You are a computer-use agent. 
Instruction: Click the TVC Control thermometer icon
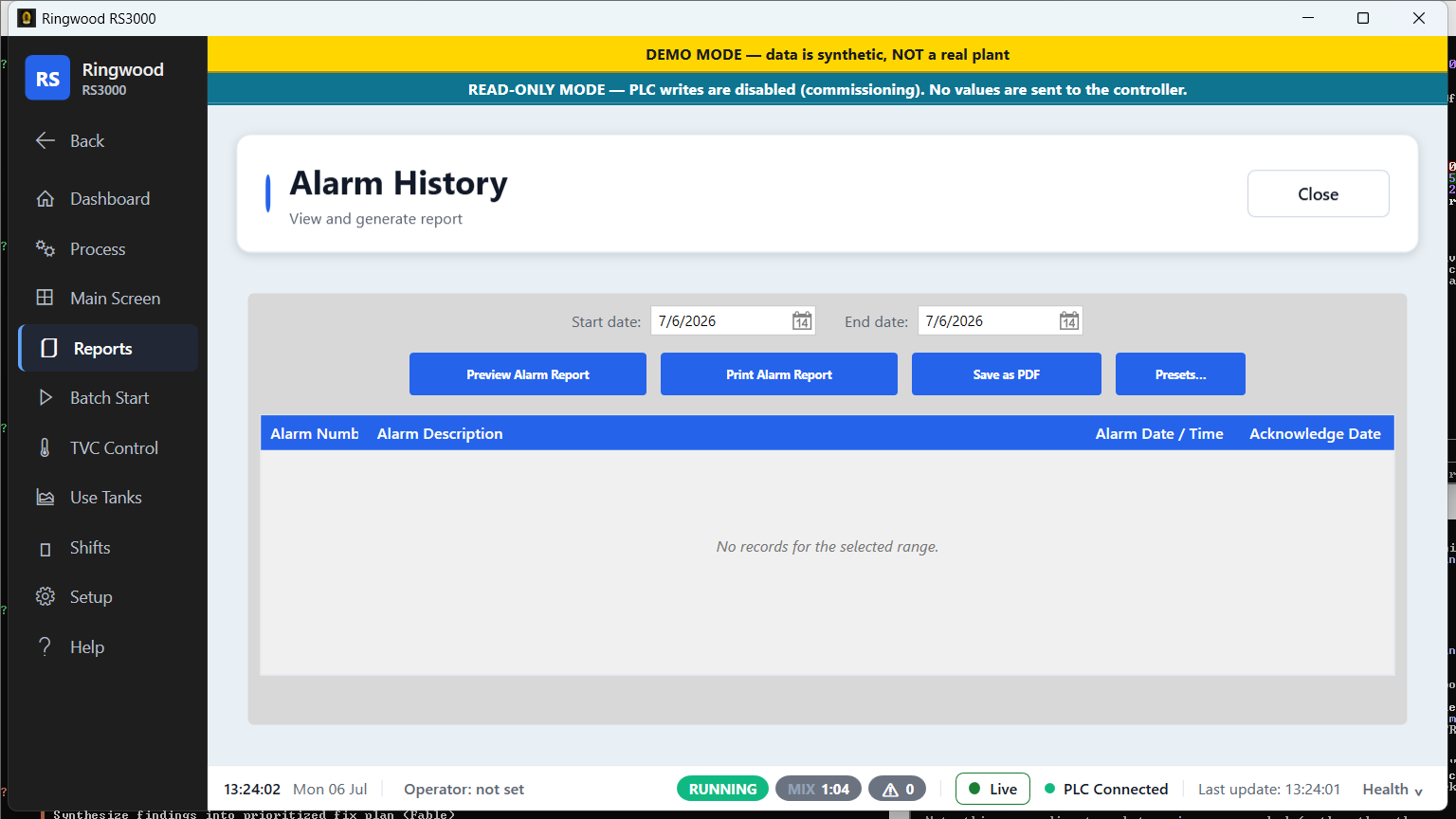click(x=45, y=447)
